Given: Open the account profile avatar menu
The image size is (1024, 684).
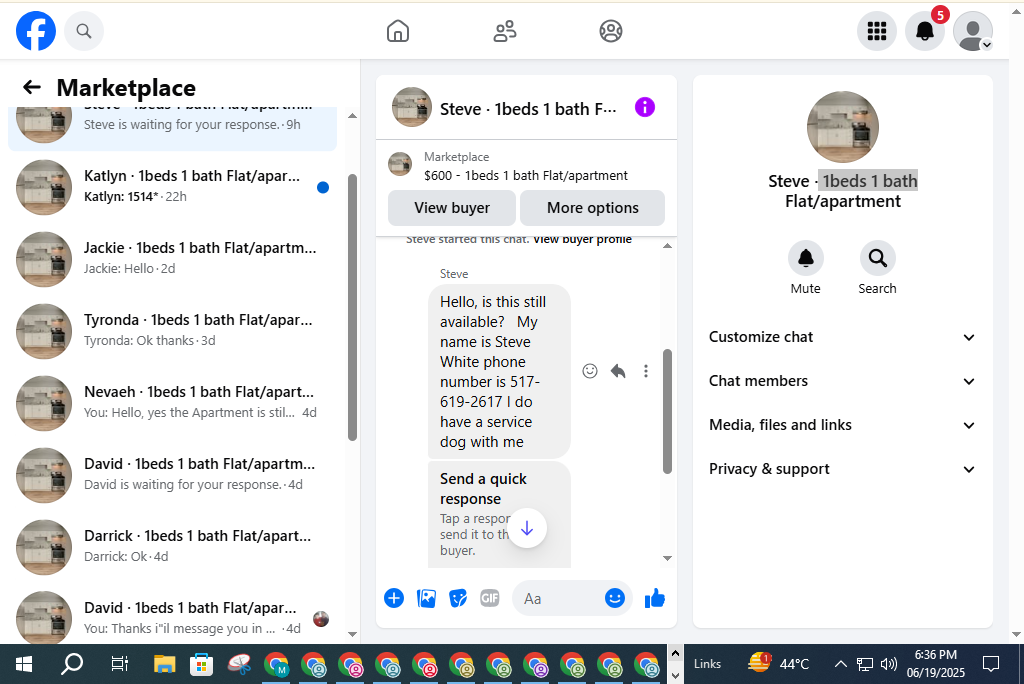Looking at the screenshot, I should (973, 31).
